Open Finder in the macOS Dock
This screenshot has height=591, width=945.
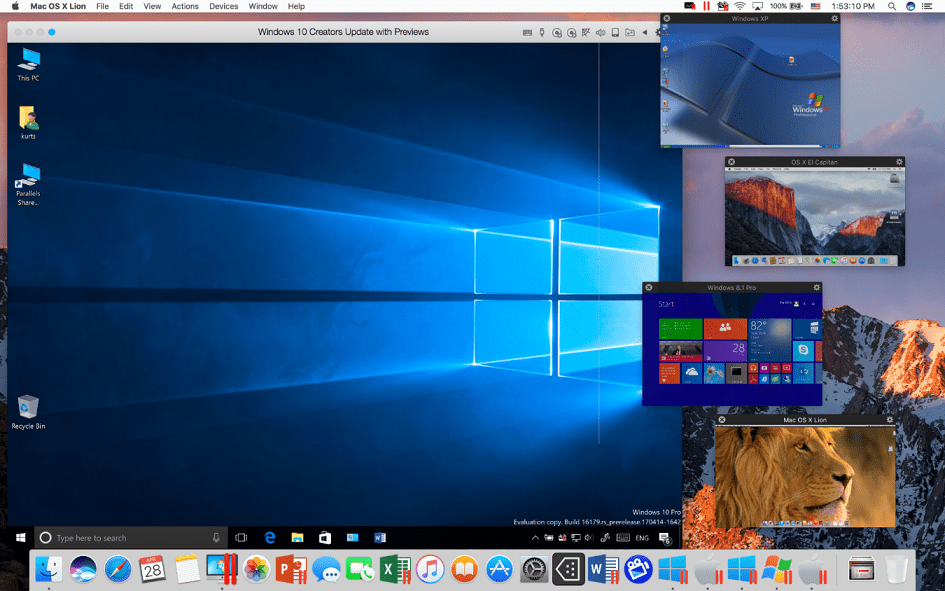(48, 569)
